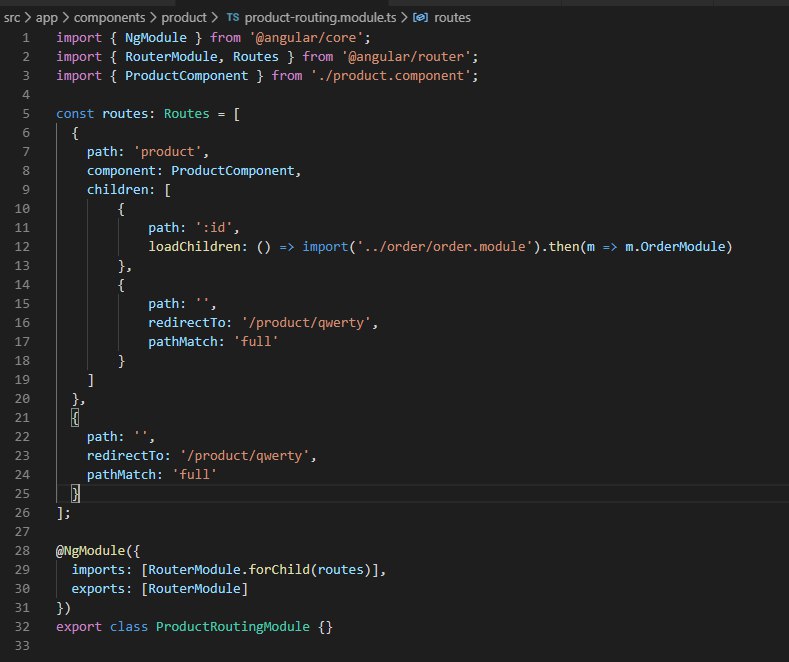The image size is (789, 662).
Task: Select the product breadcrumb folder
Action: pos(184,18)
